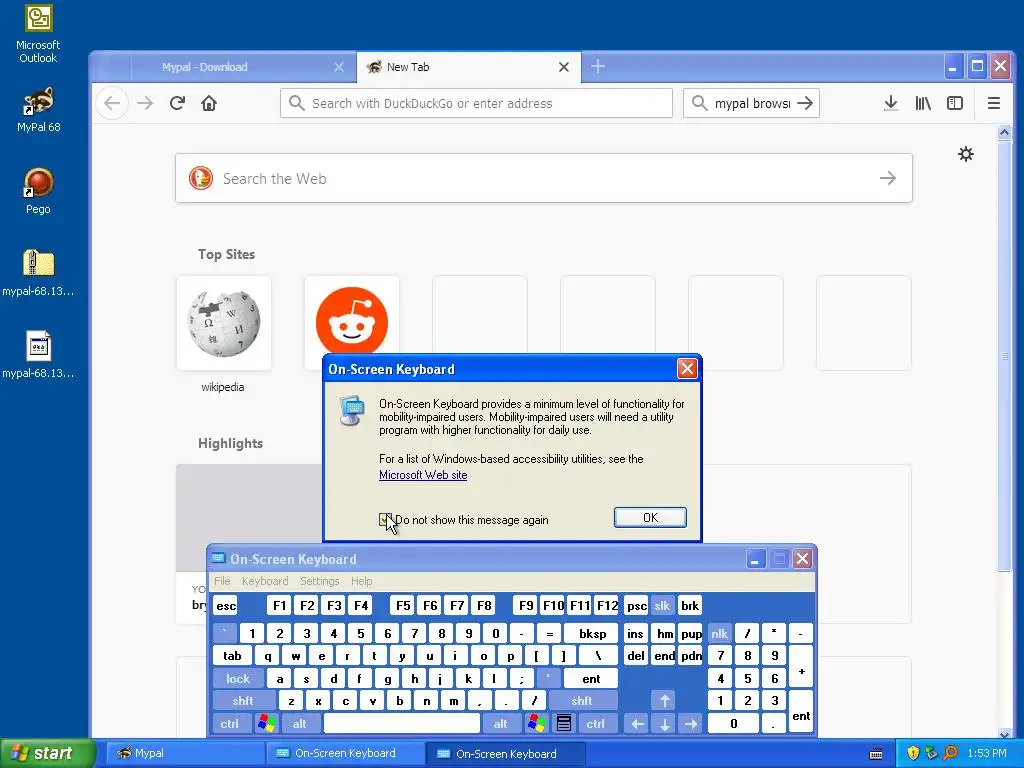The width and height of the screenshot is (1024, 768).
Task: Select the MyPal 68 desktop shortcut
Action: click(x=38, y=109)
